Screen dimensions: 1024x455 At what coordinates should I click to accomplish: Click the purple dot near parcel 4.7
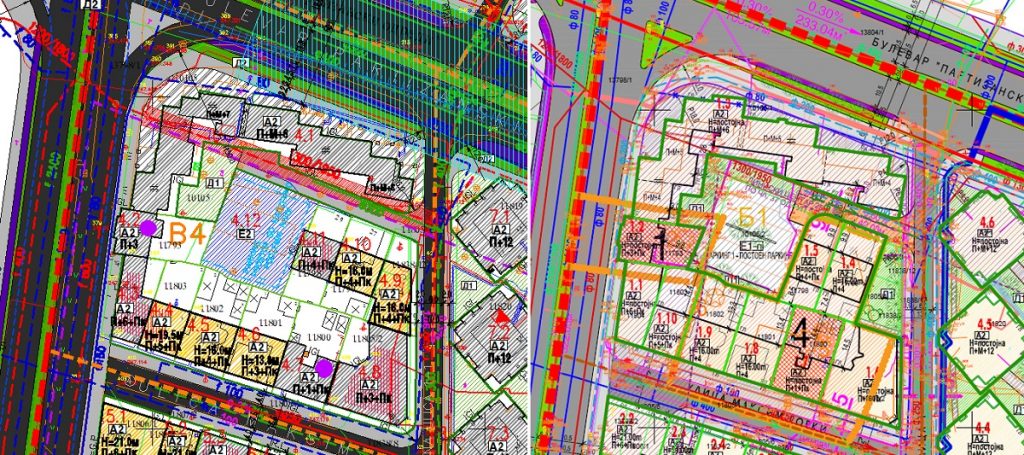(323, 369)
